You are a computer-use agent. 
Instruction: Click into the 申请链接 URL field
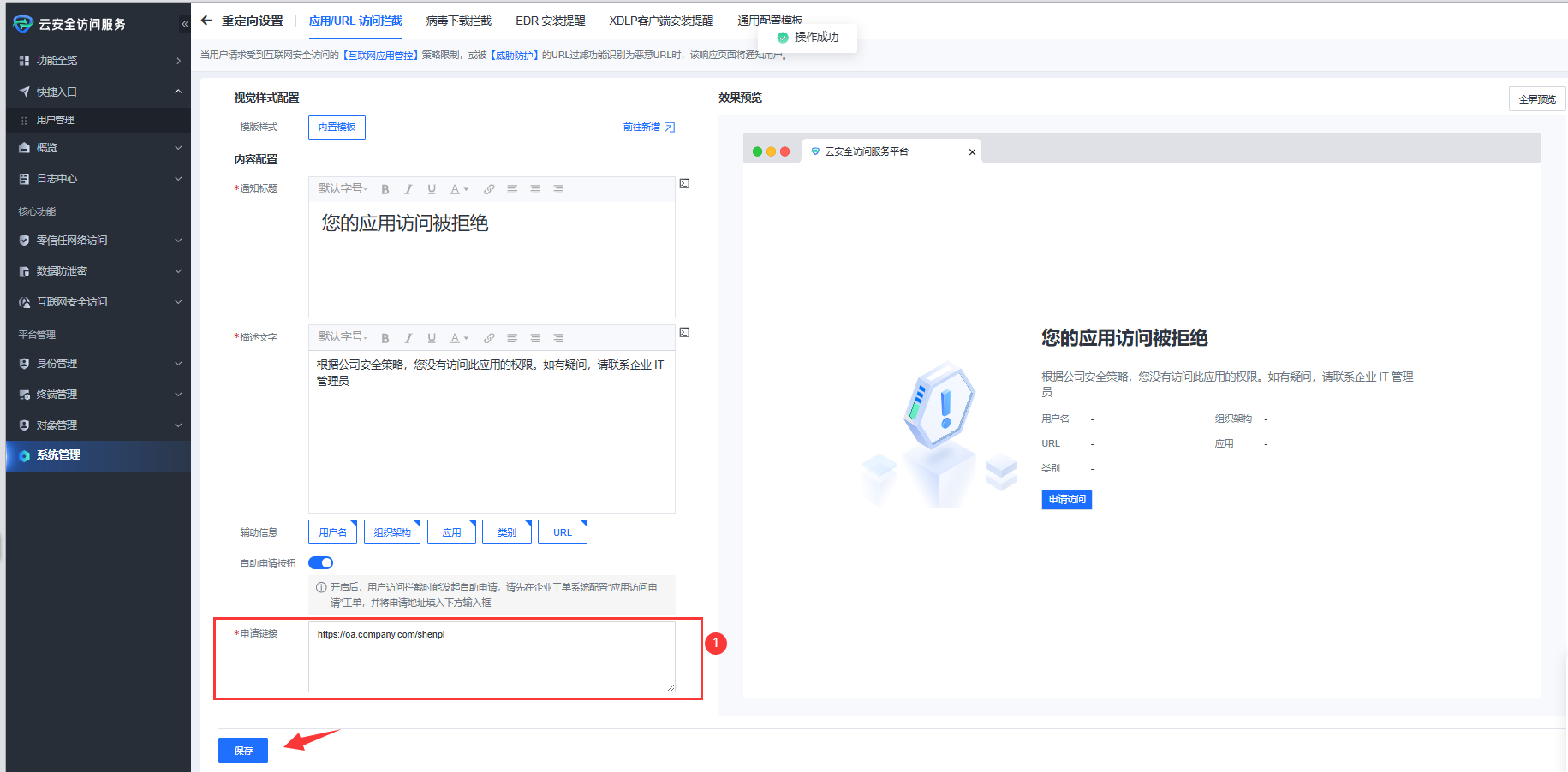click(x=492, y=656)
